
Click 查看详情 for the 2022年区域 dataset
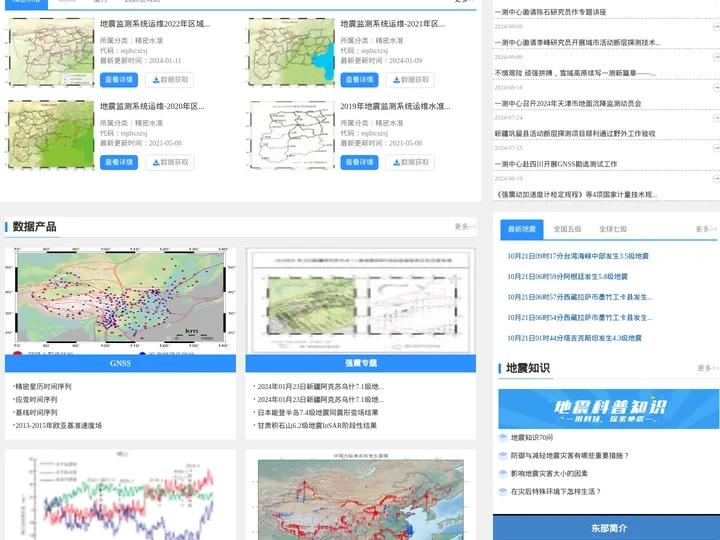coord(119,80)
